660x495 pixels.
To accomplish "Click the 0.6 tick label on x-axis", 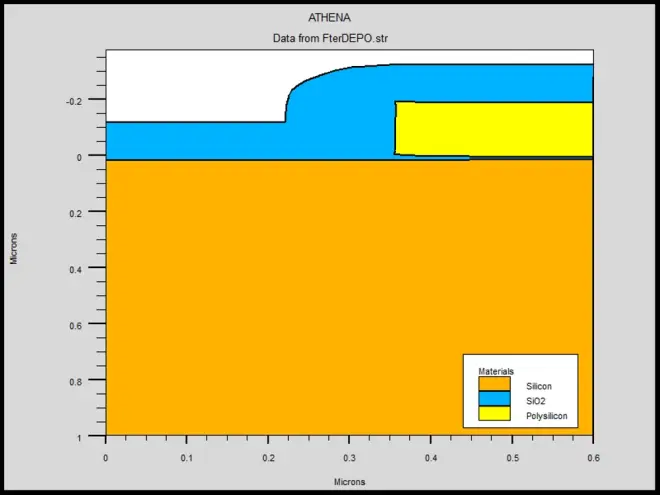I will pos(593,457).
